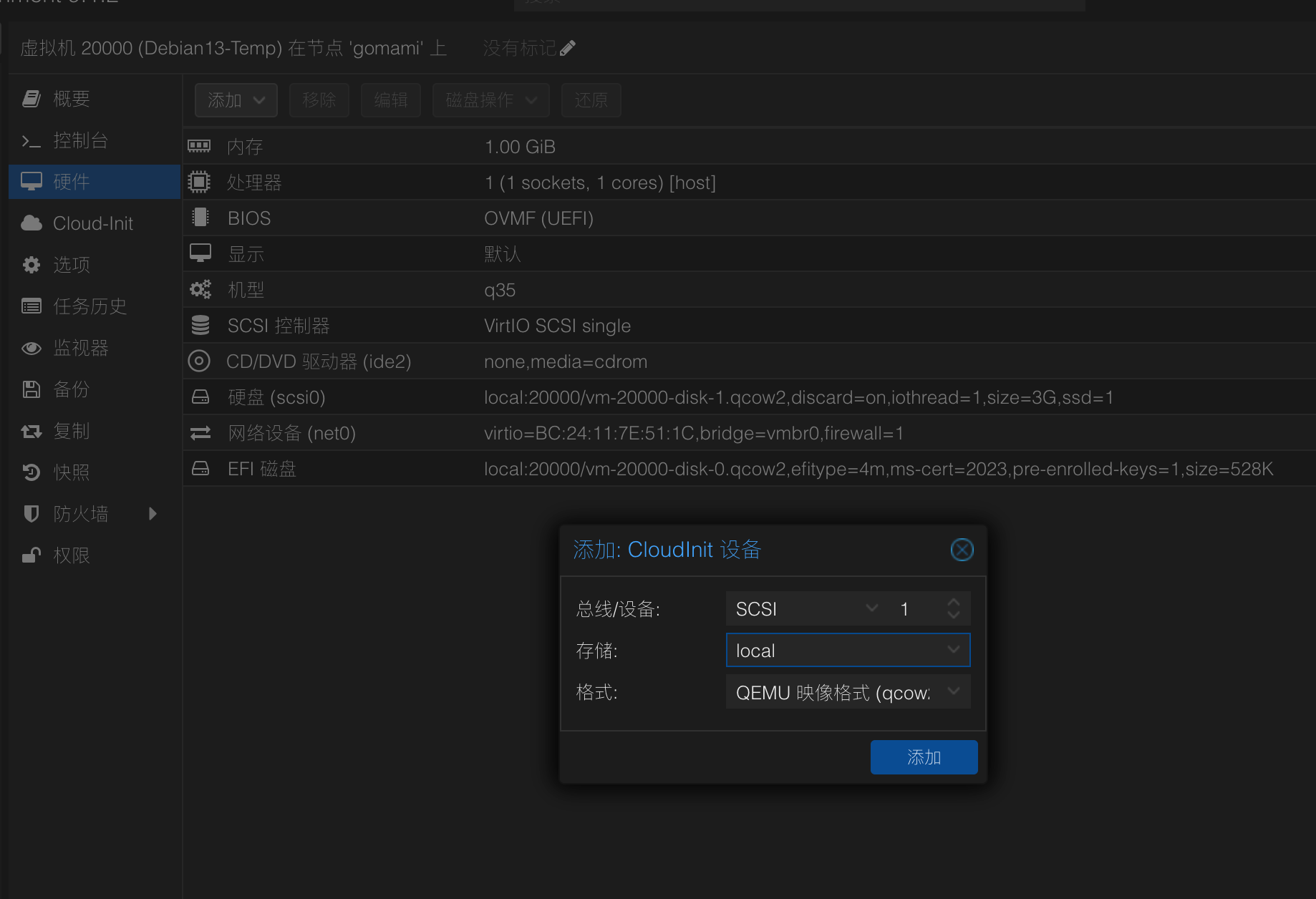1316x899 pixels.
Task: Close the add CloudInit device dialog
Action: [961, 550]
